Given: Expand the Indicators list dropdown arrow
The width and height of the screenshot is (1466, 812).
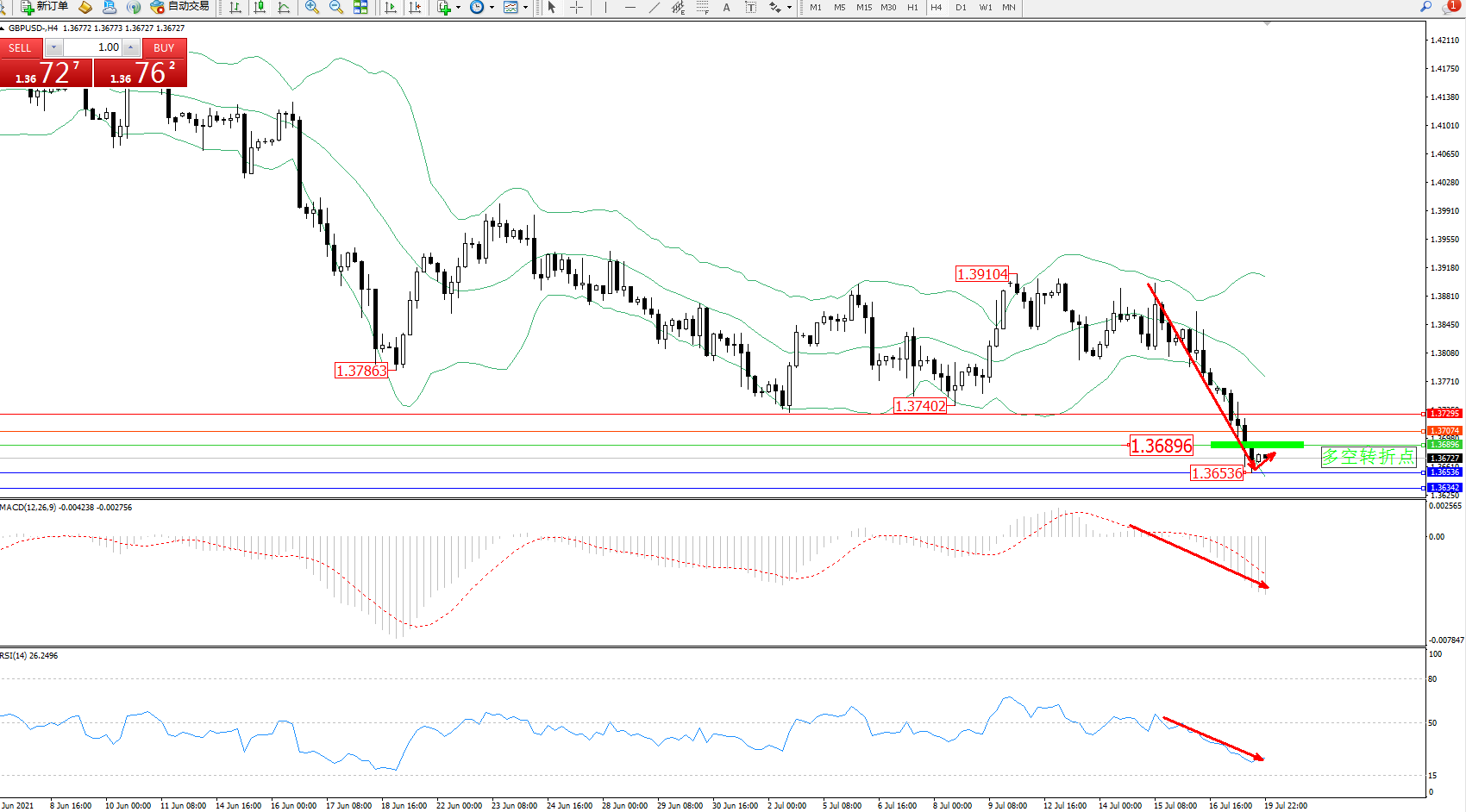Looking at the screenshot, I should tap(458, 7).
